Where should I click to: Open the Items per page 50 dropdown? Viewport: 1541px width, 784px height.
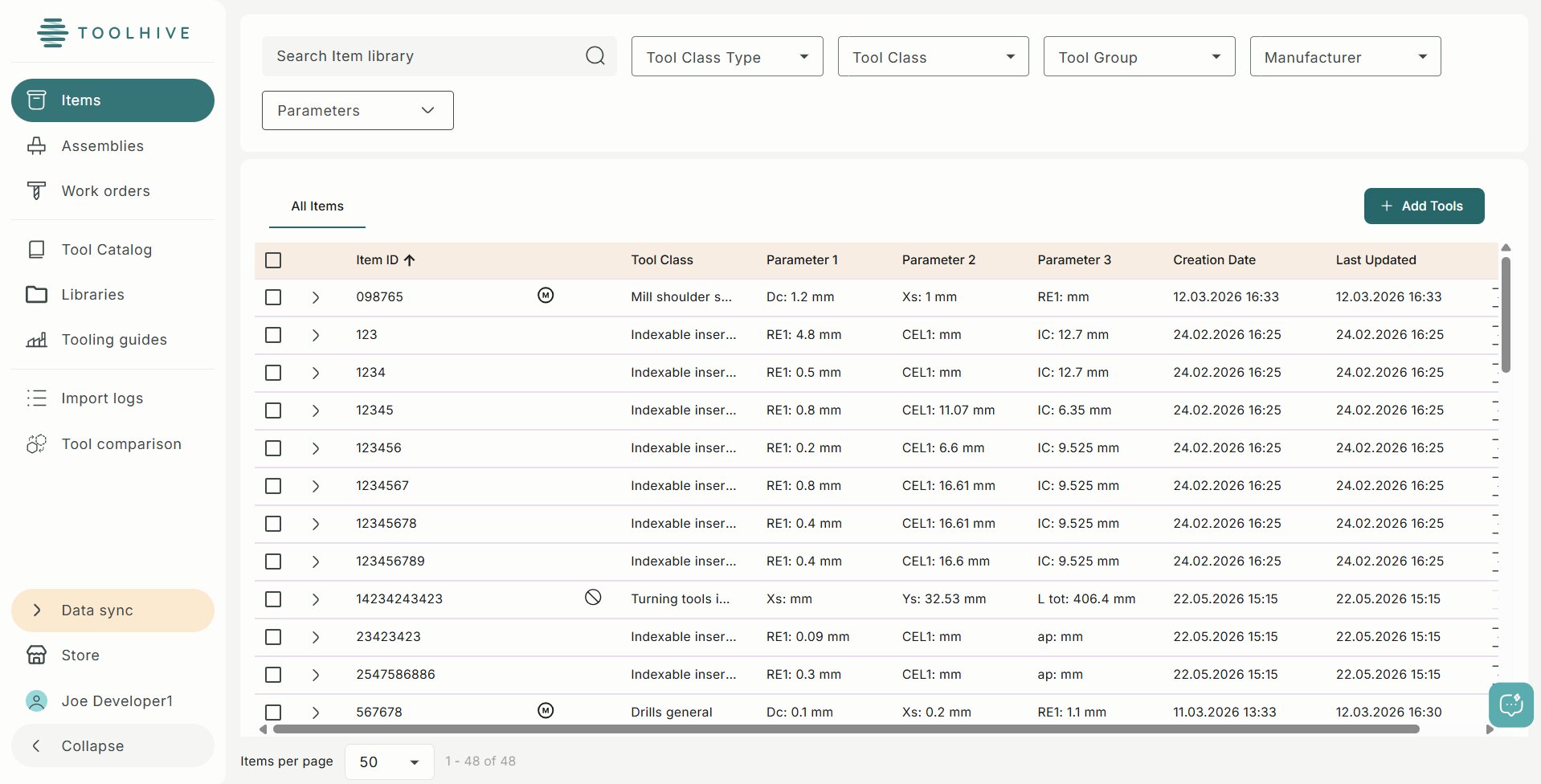click(x=390, y=762)
